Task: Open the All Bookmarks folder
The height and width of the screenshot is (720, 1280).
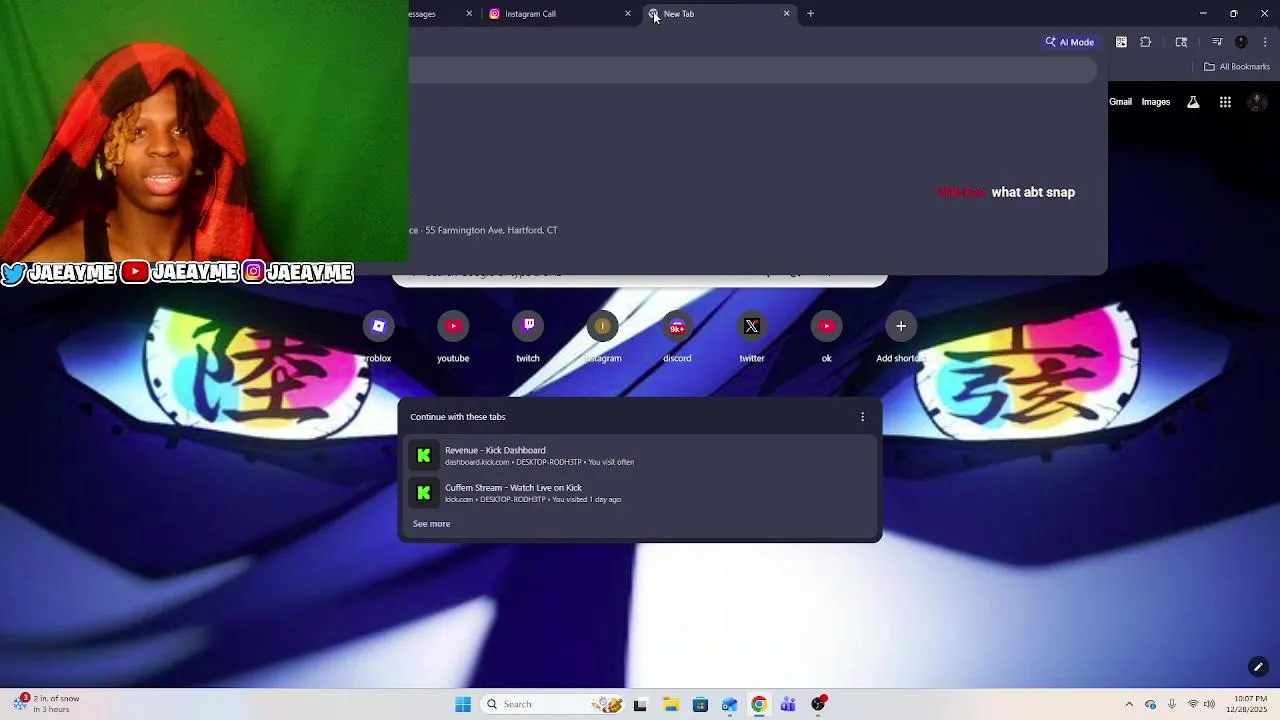Action: pyautogui.click(x=1237, y=67)
